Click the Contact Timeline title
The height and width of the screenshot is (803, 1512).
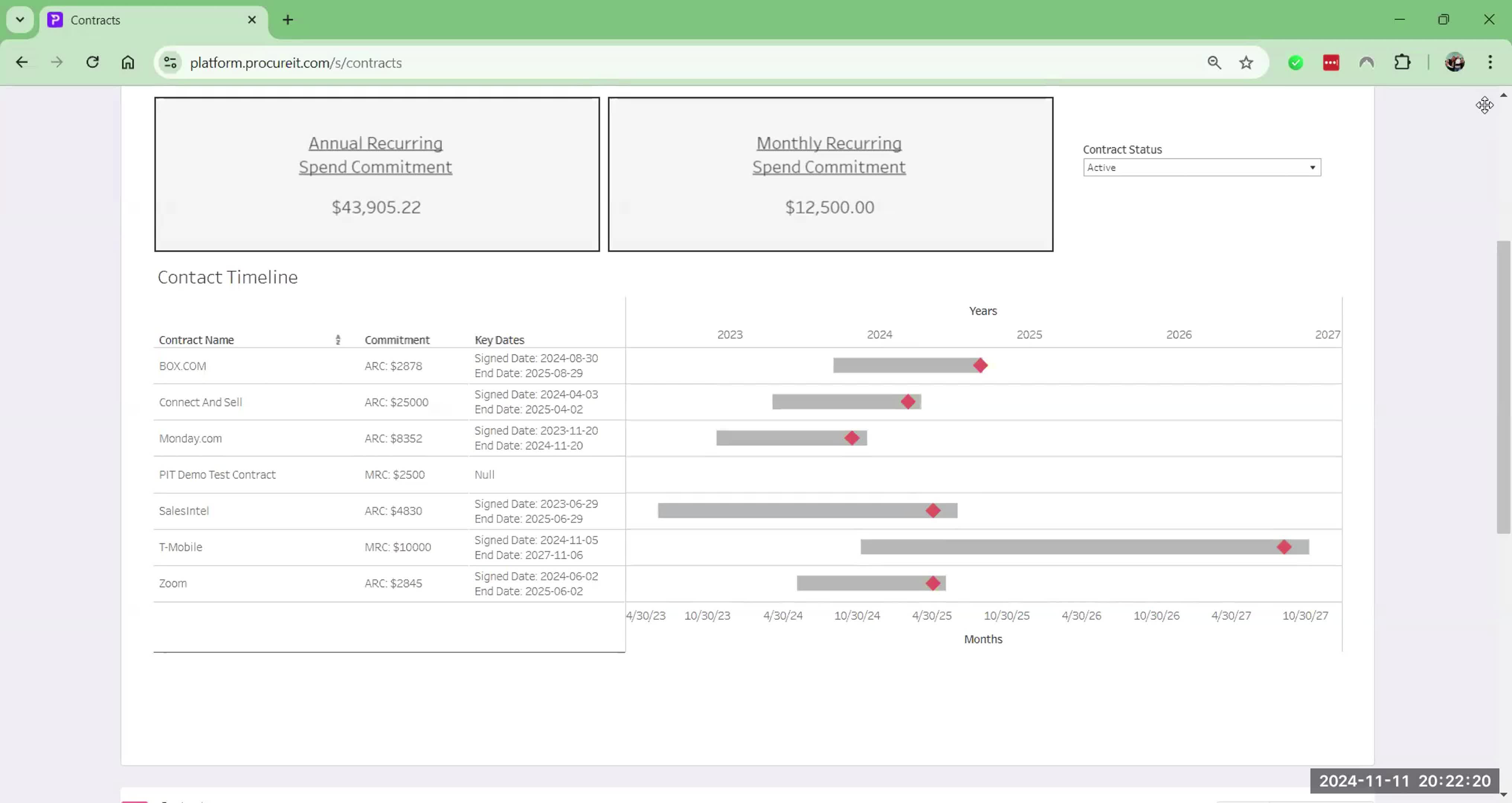click(228, 277)
